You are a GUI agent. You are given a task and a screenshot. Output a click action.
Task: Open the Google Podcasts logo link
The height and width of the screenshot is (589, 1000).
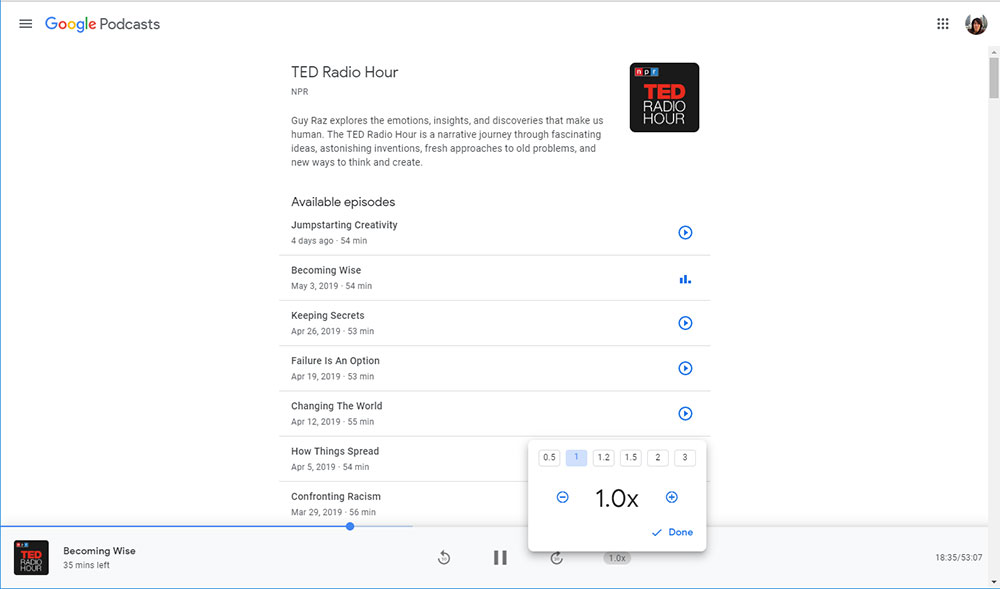[102, 24]
